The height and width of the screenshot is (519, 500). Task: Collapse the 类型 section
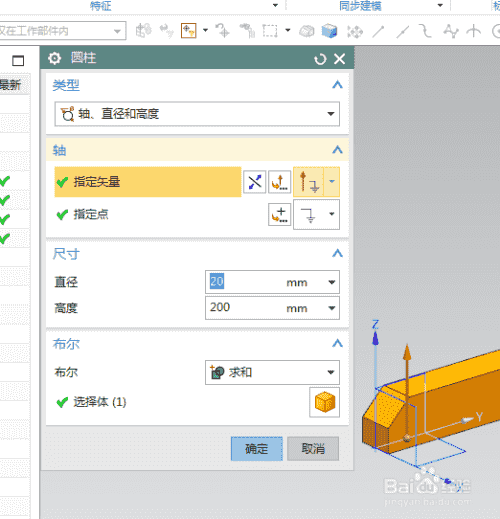(x=337, y=85)
